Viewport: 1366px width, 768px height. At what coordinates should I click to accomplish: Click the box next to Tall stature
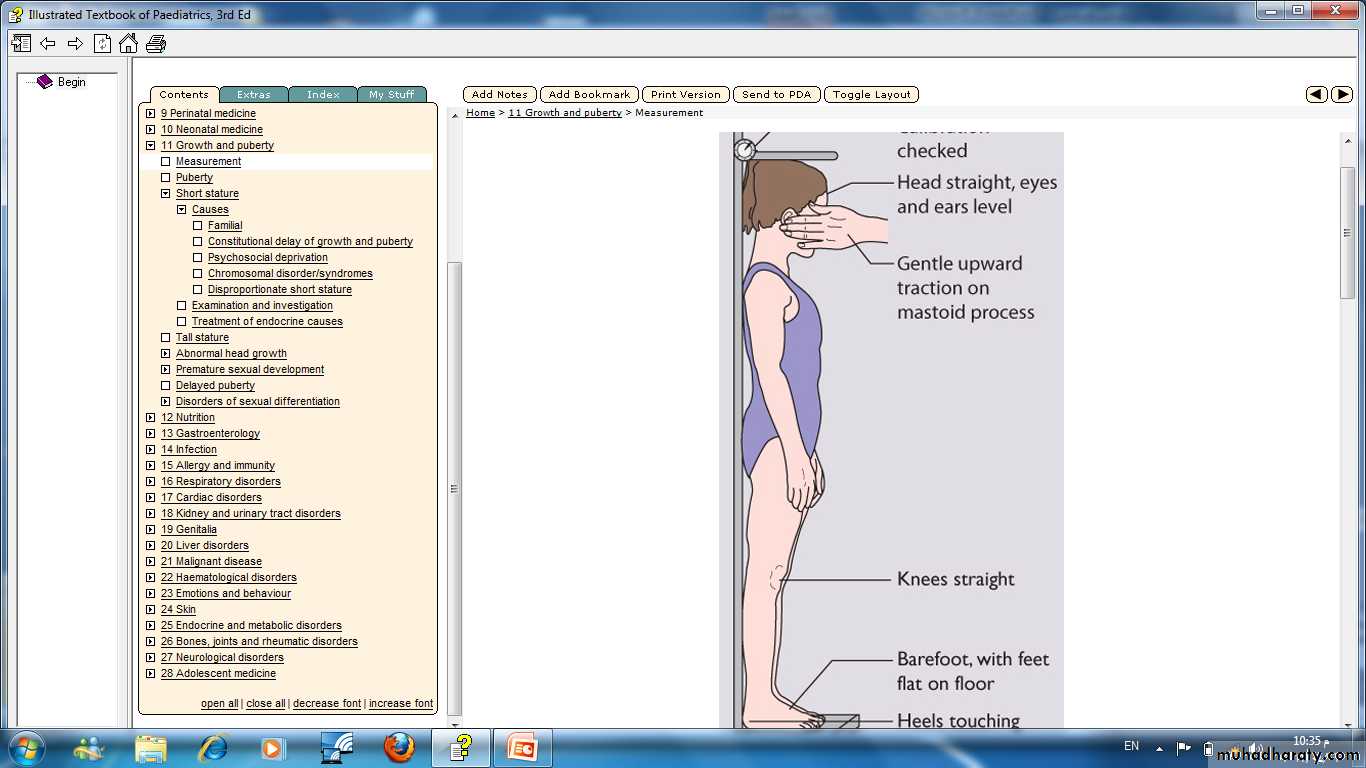pyautogui.click(x=166, y=337)
